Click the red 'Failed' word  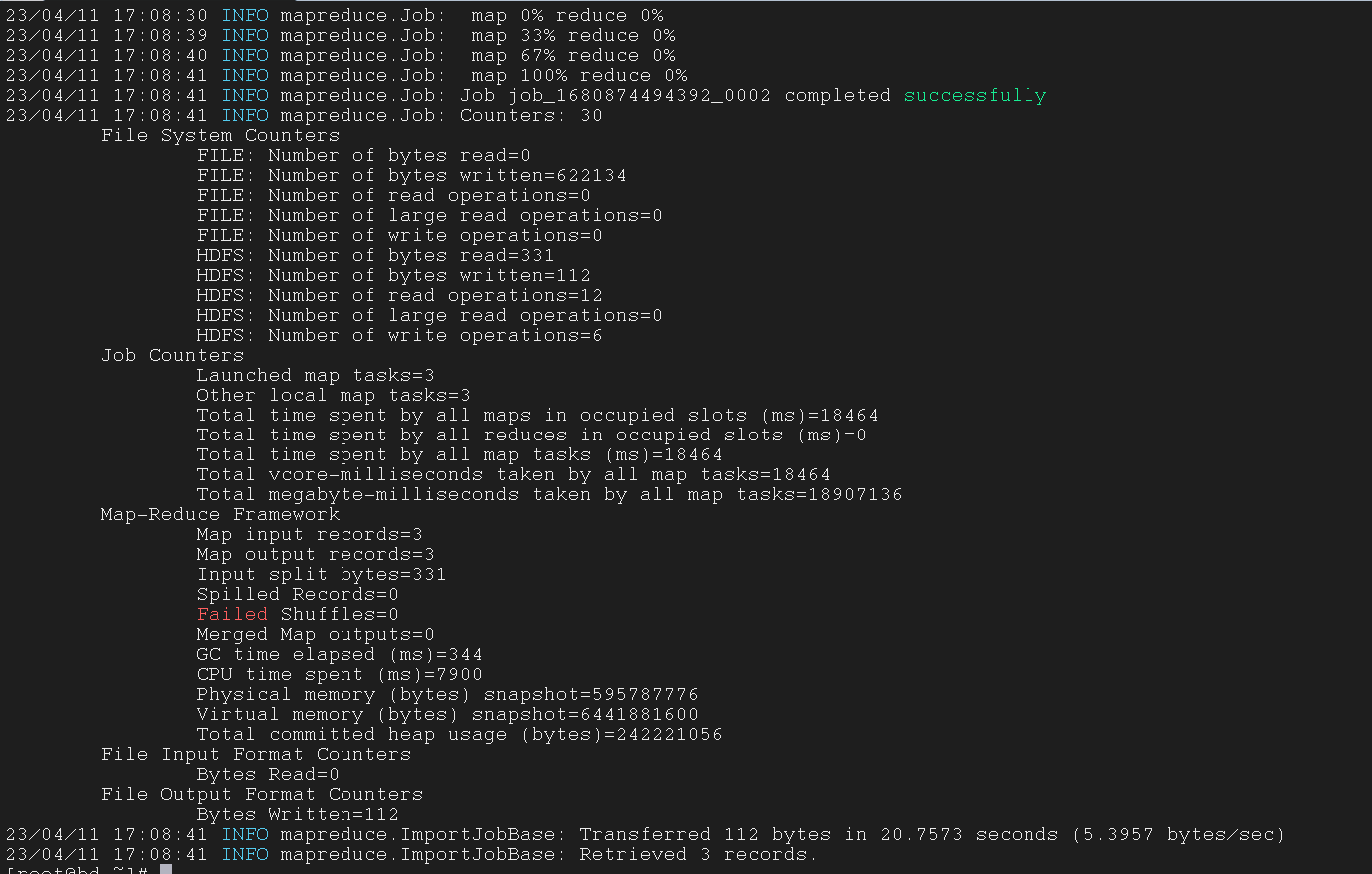click(x=232, y=615)
